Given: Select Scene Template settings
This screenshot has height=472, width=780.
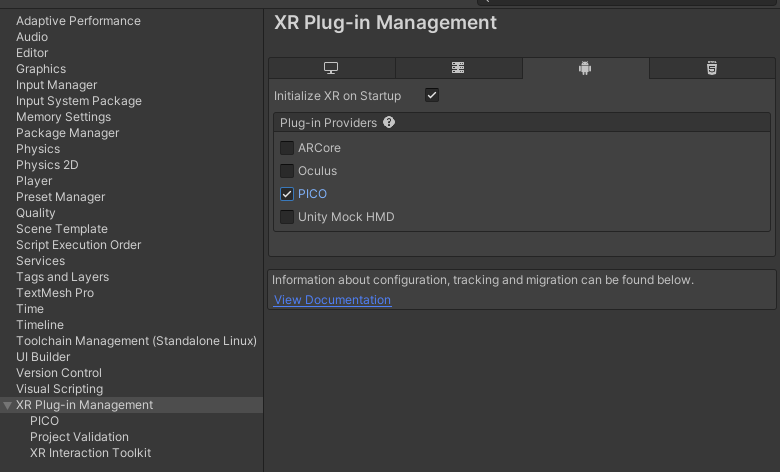Looking at the screenshot, I should [x=62, y=229].
